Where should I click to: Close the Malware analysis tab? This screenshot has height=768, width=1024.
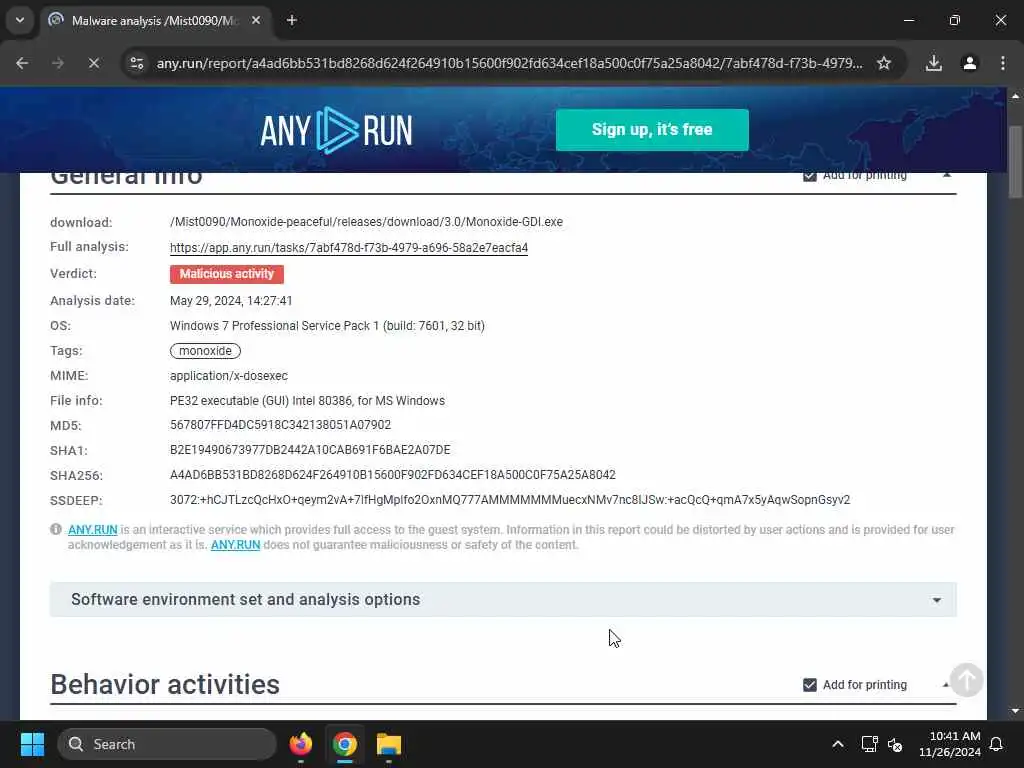click(256, 20)
